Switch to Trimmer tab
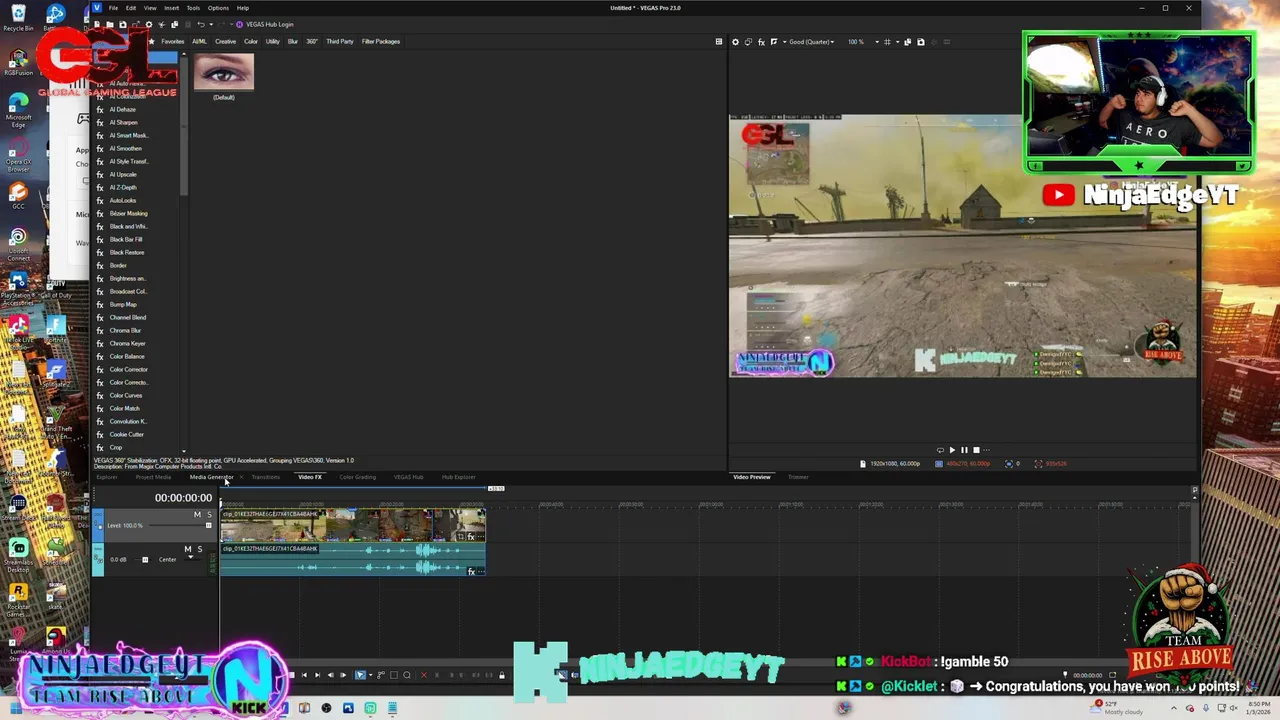 [798, 477]
